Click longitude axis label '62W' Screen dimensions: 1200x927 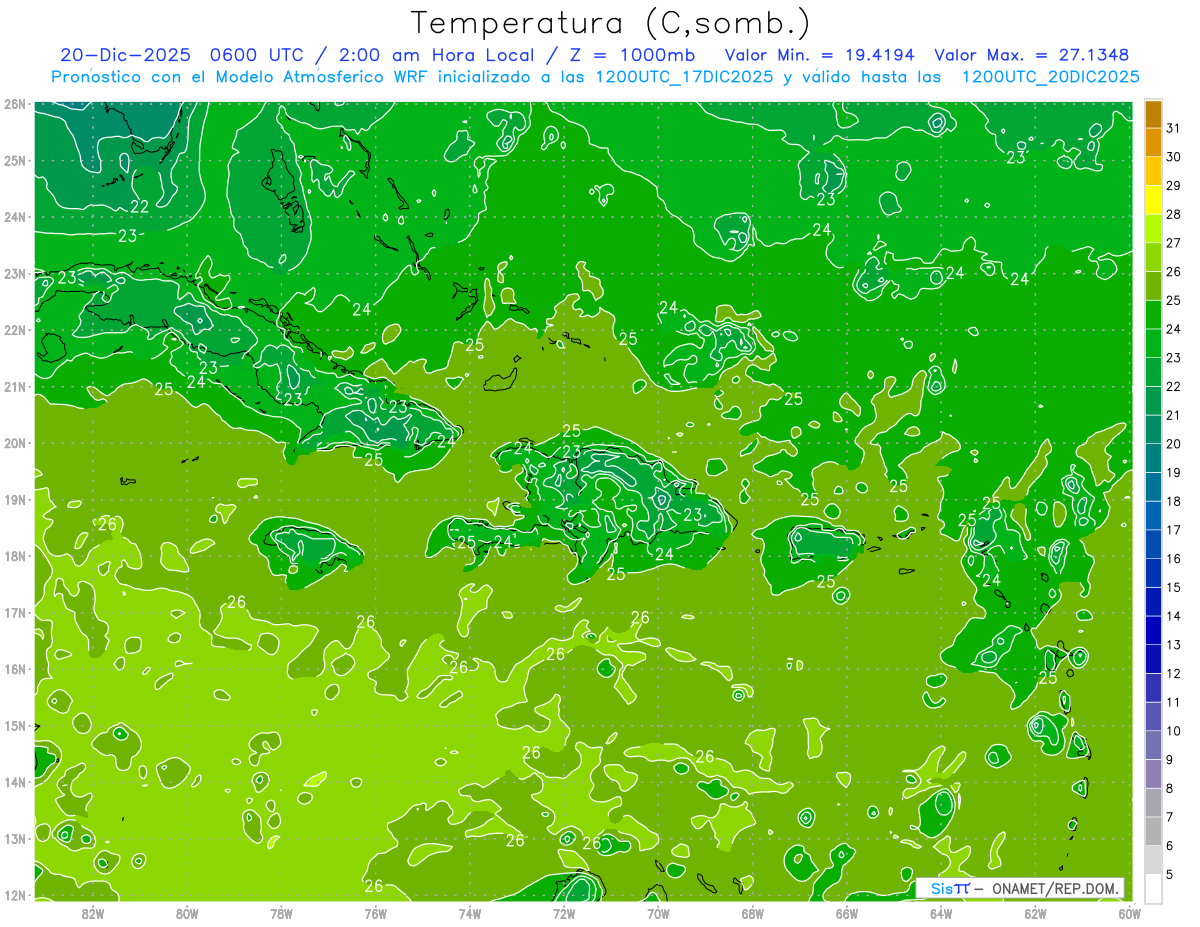point(1035,913)
